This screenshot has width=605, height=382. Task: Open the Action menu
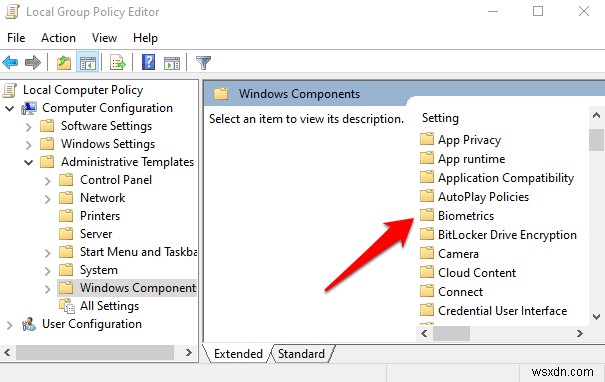(58, 38)
